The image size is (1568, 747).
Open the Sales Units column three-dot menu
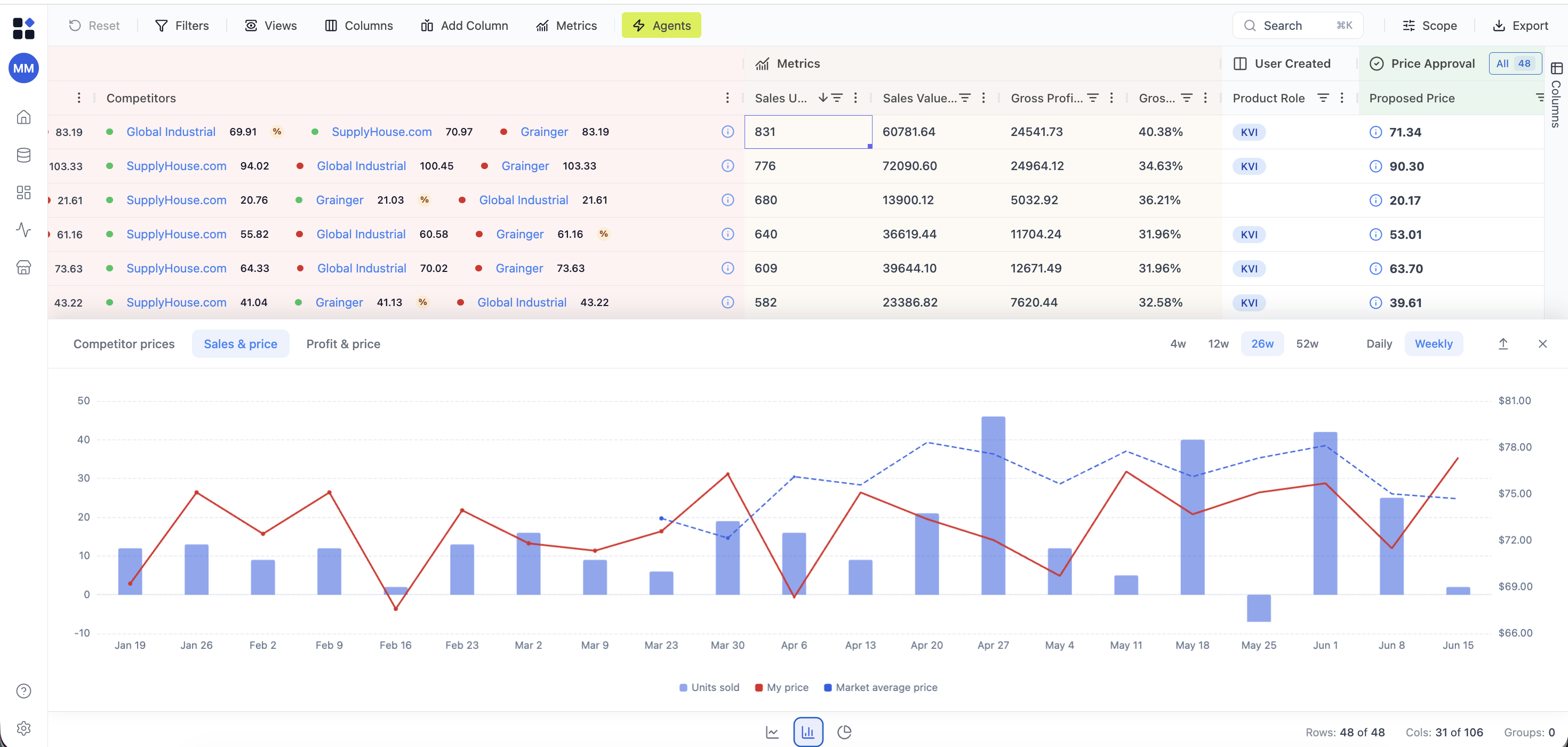(855, 98)
